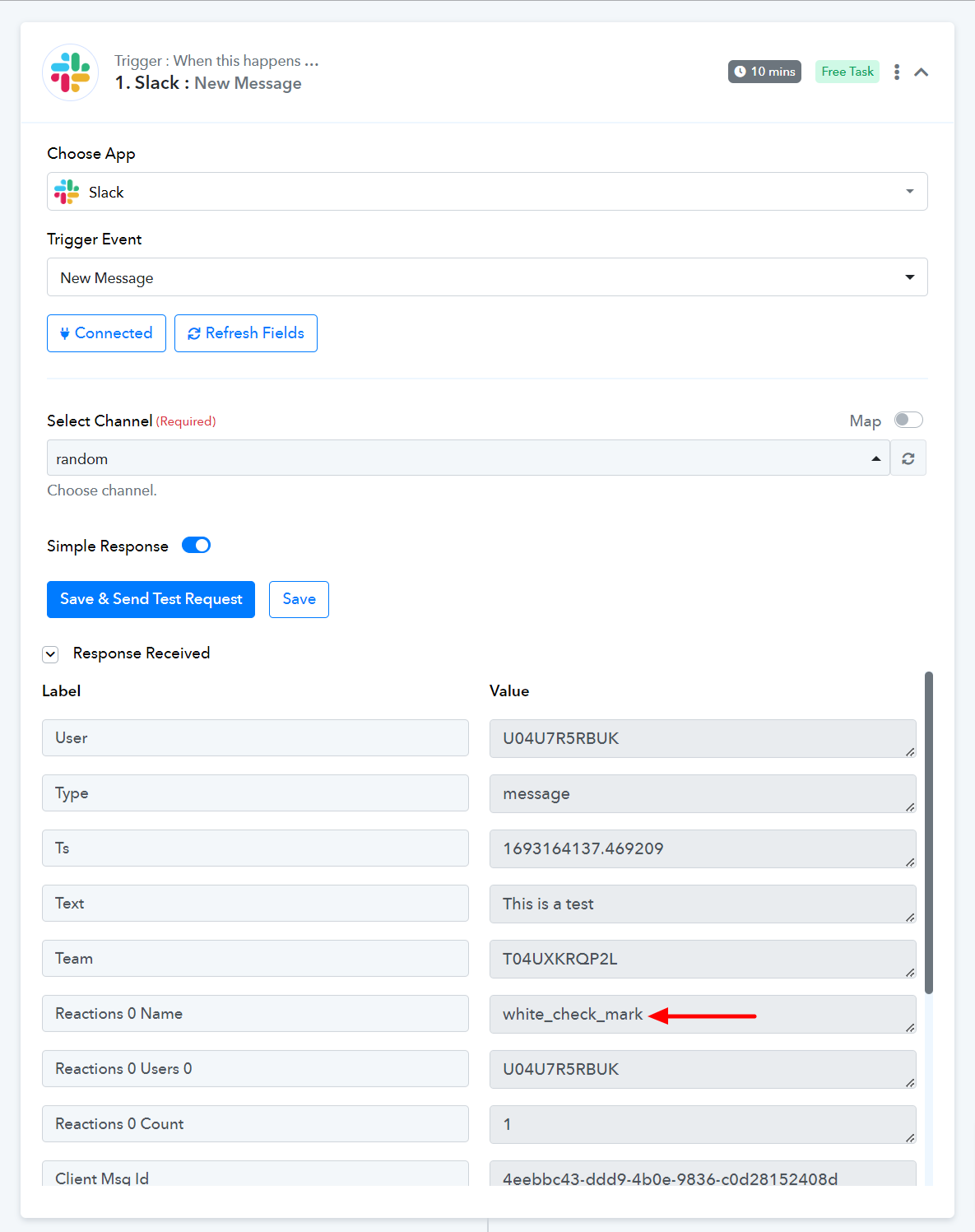Click the Slack logo in the trigger header
The width and height of the screenshot is (975, 1232).
[x=71, y=72]
